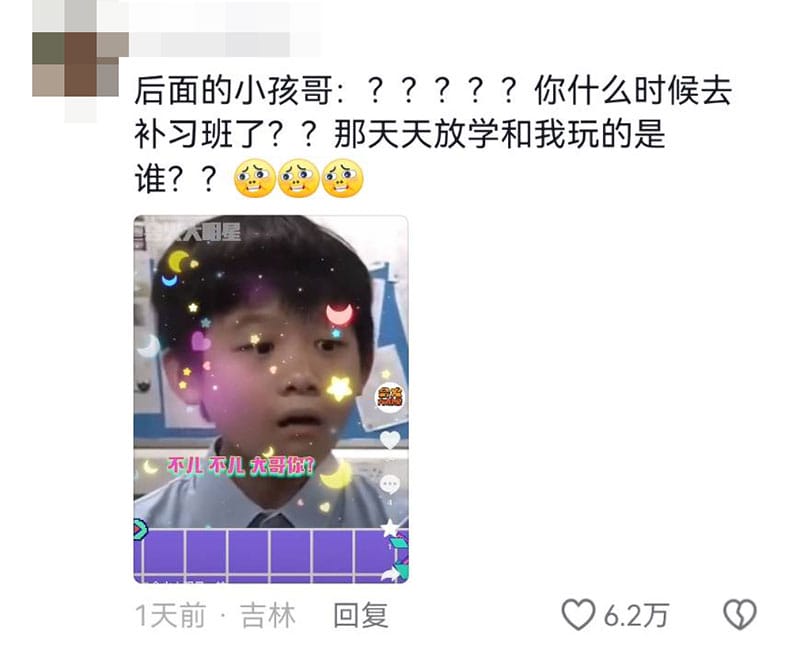
Task: Tap the 不儿不儿大哥你 caption text
Action: click(242, 466)
